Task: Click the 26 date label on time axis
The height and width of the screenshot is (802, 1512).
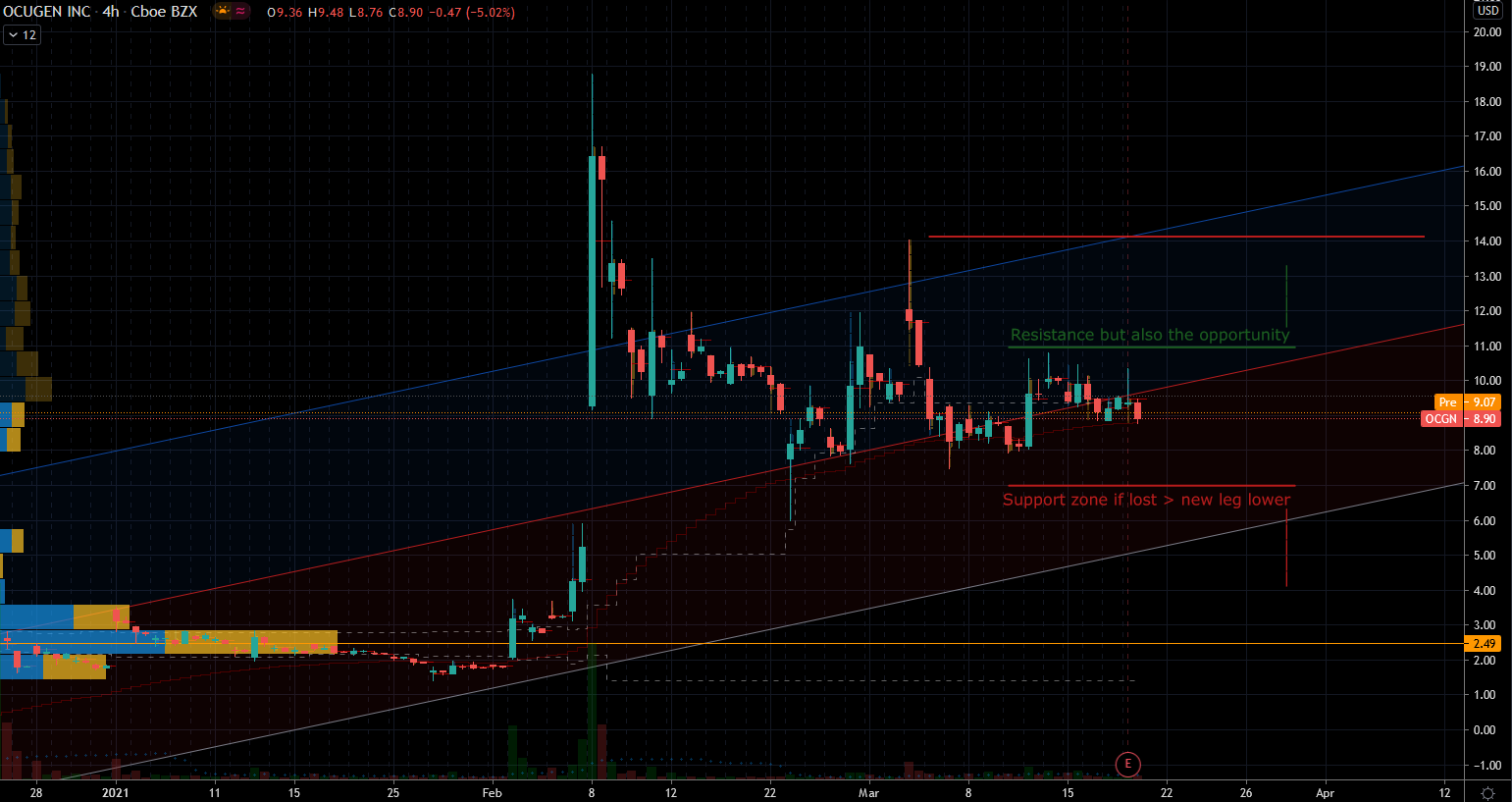Action: (x=1246, y=793)
